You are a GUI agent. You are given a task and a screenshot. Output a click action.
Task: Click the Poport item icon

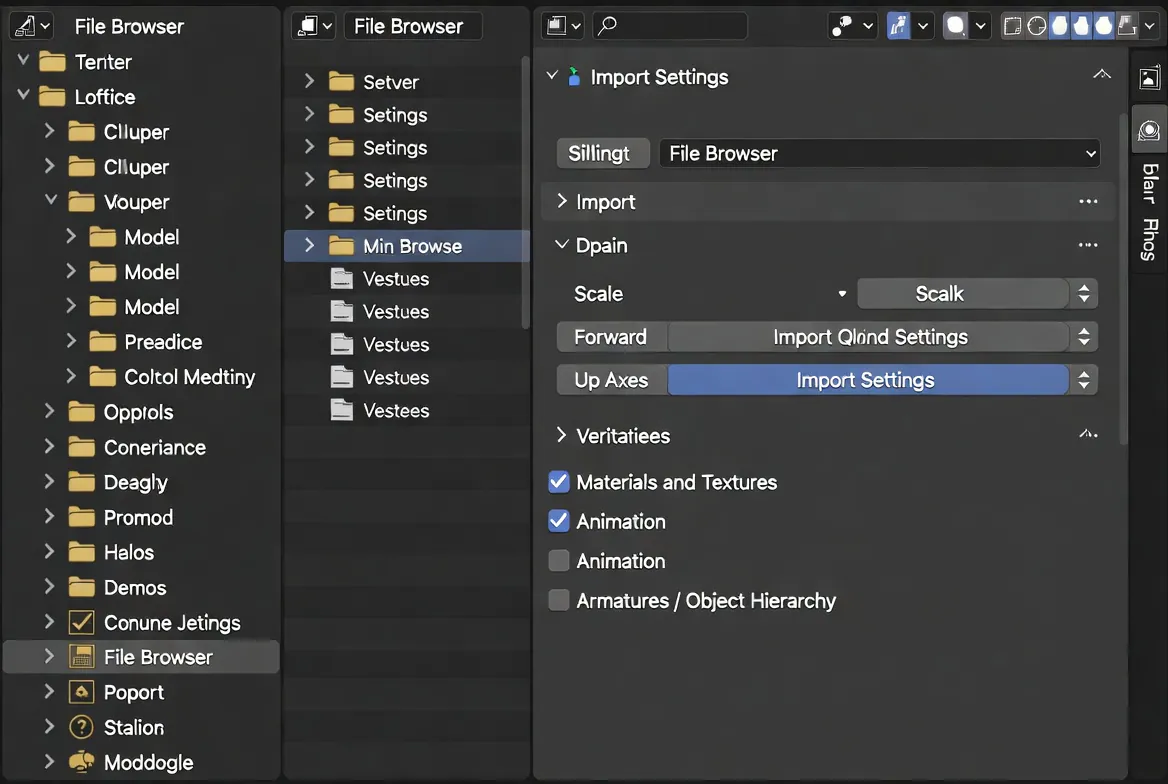[81, 692]
